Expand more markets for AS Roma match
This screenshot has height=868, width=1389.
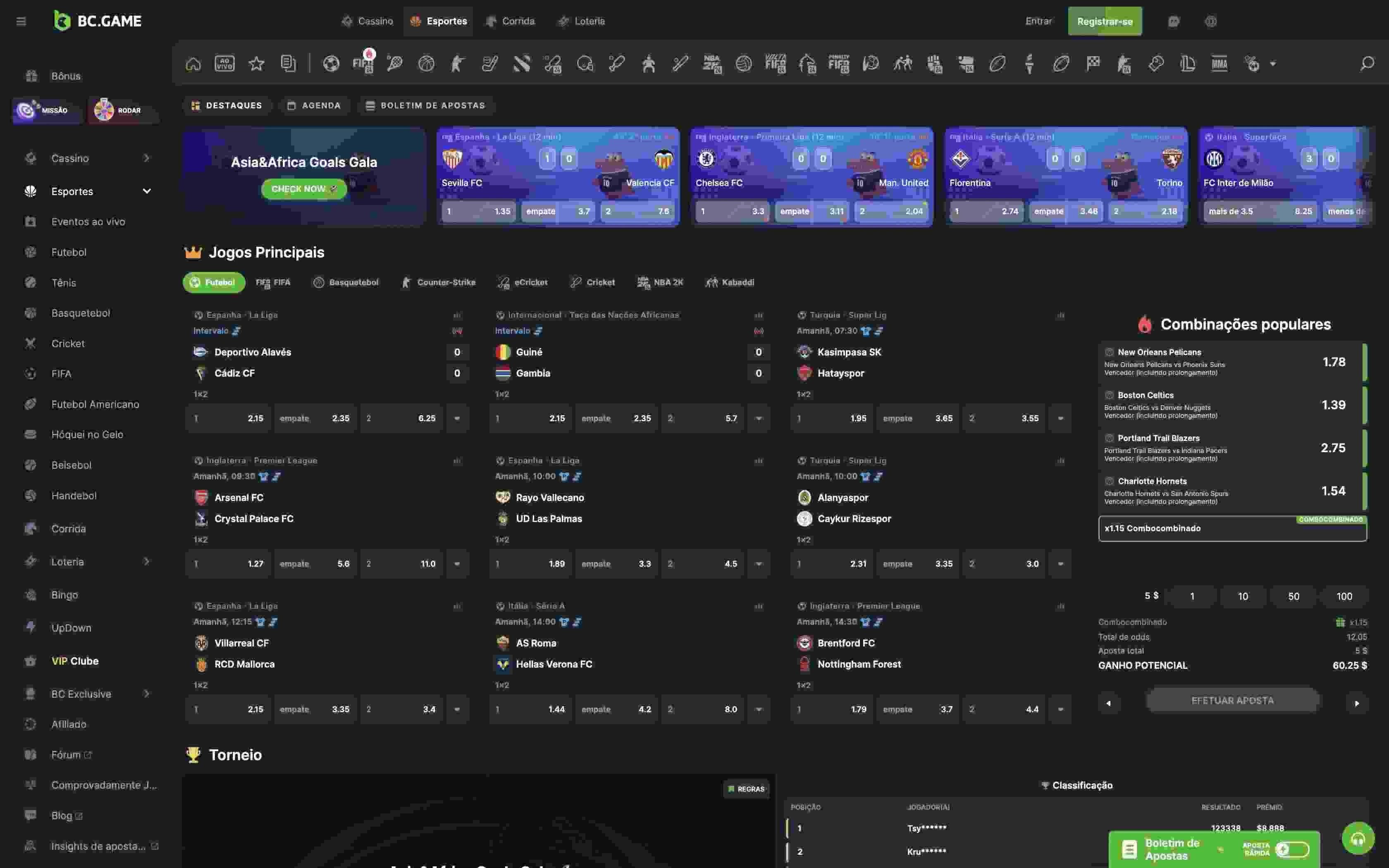click(759, 710)
